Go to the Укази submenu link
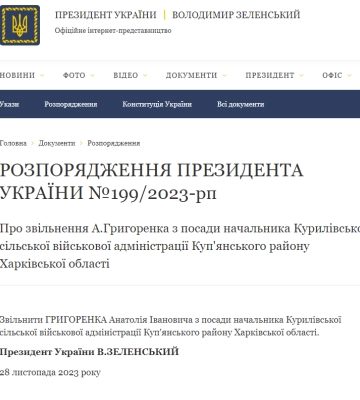Image resolution: width=360 pixels, height=400 pixels. coord(9,104)
